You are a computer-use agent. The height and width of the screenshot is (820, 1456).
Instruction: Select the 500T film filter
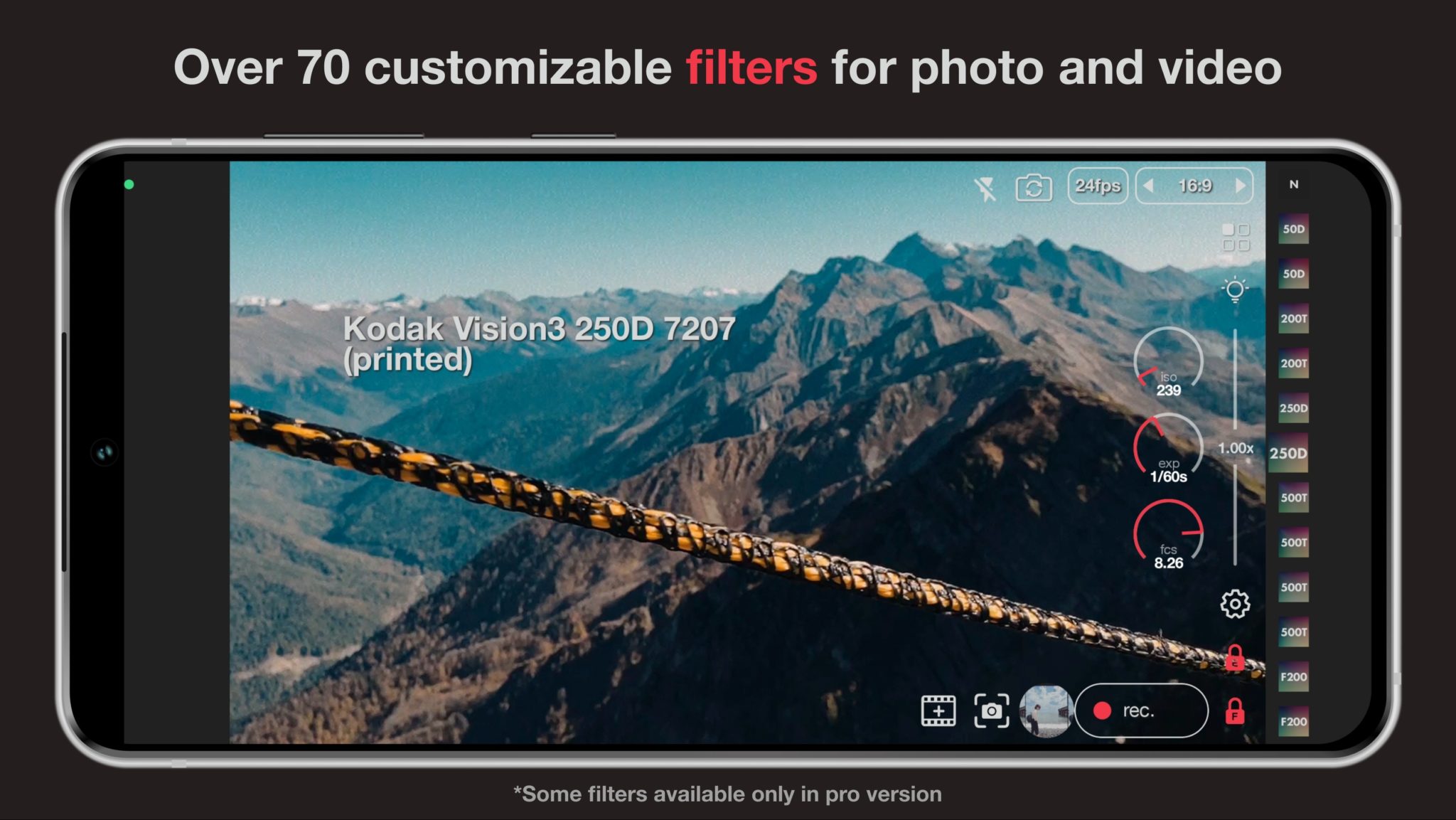(x=1293, y=498)
